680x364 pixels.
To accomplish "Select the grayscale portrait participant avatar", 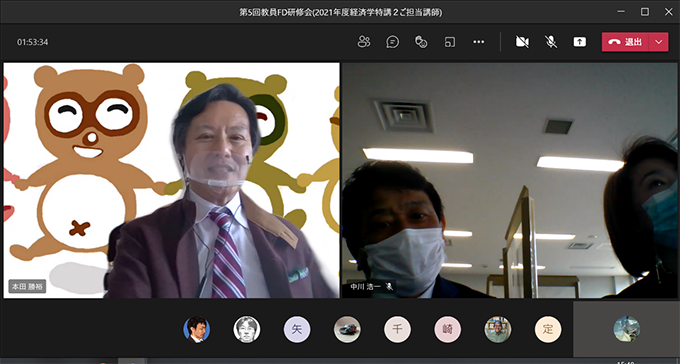I will pyautogui.click(x=247, y=329).
